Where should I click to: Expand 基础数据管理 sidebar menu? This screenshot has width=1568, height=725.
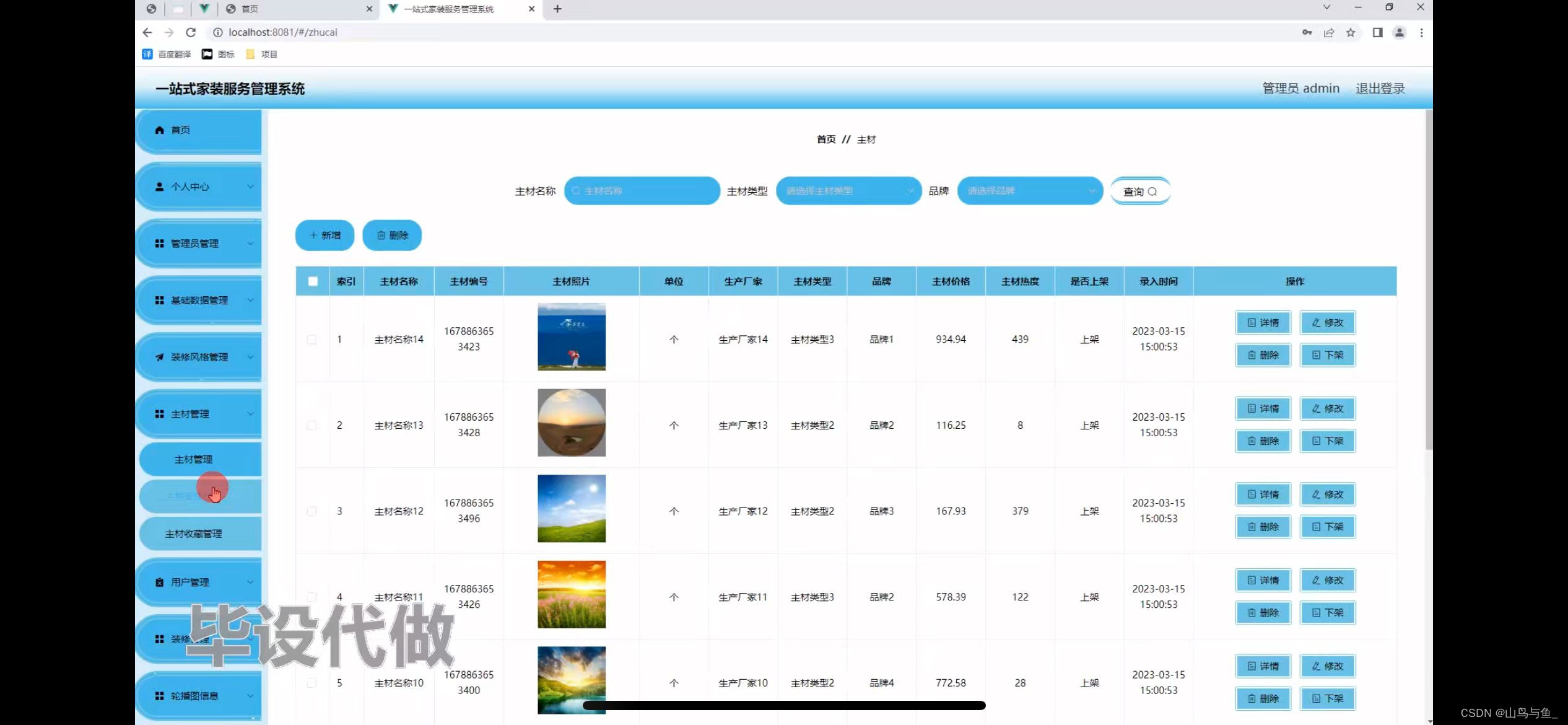[x=199, y=301]
